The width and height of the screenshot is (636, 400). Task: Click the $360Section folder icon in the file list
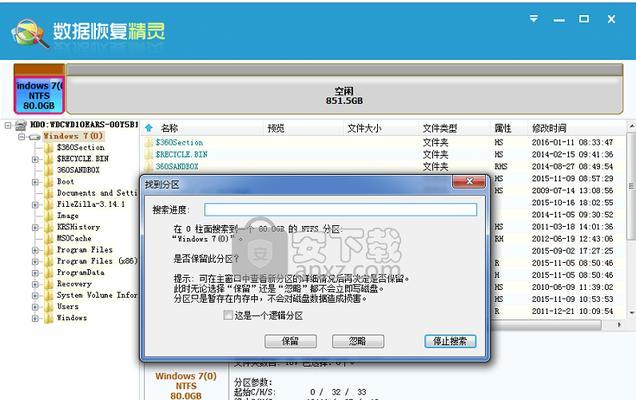click(x=148, y=142)
